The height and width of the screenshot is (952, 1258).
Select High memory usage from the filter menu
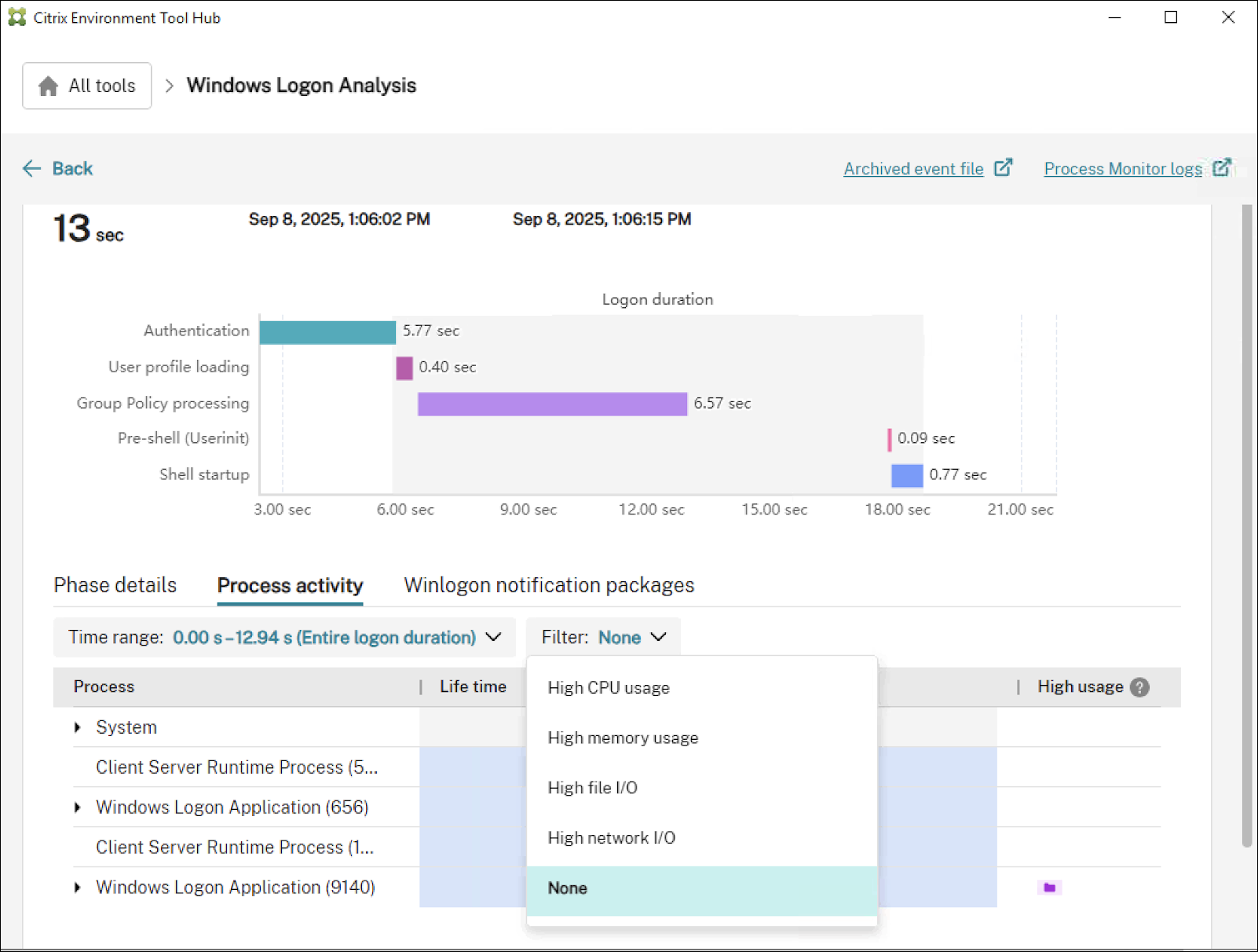[623, 738]
